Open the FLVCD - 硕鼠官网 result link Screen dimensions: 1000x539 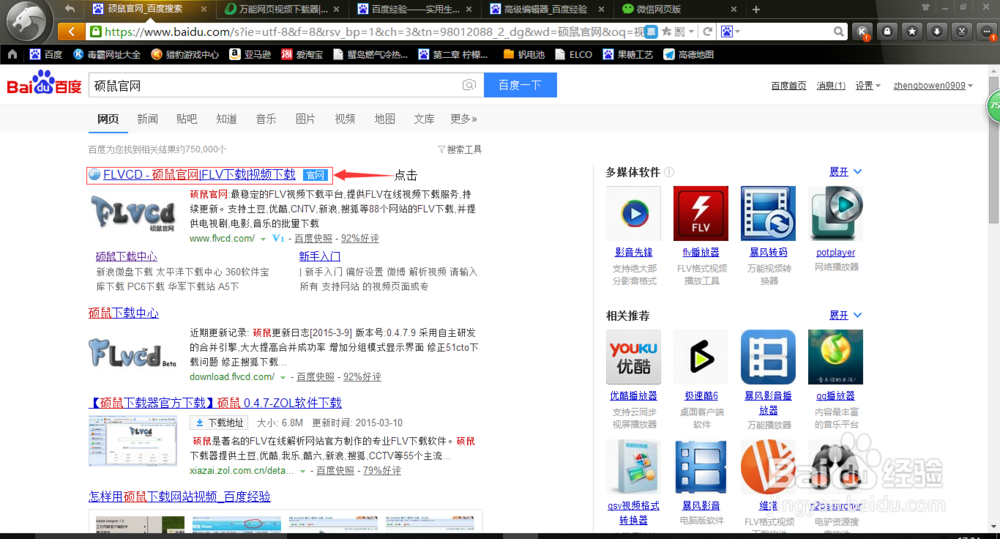click(x=199, y=174)
